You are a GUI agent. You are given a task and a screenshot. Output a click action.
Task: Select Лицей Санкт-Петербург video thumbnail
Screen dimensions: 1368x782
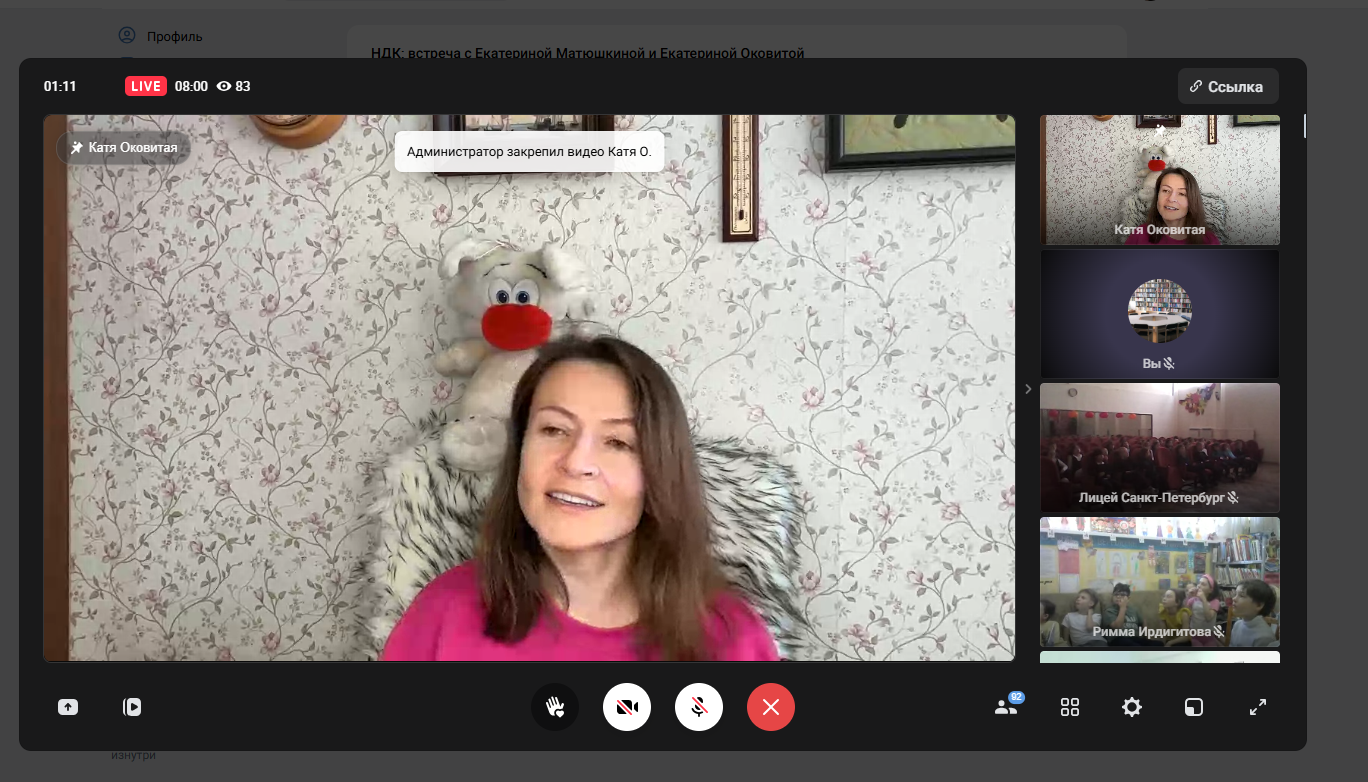point(1160,447)
